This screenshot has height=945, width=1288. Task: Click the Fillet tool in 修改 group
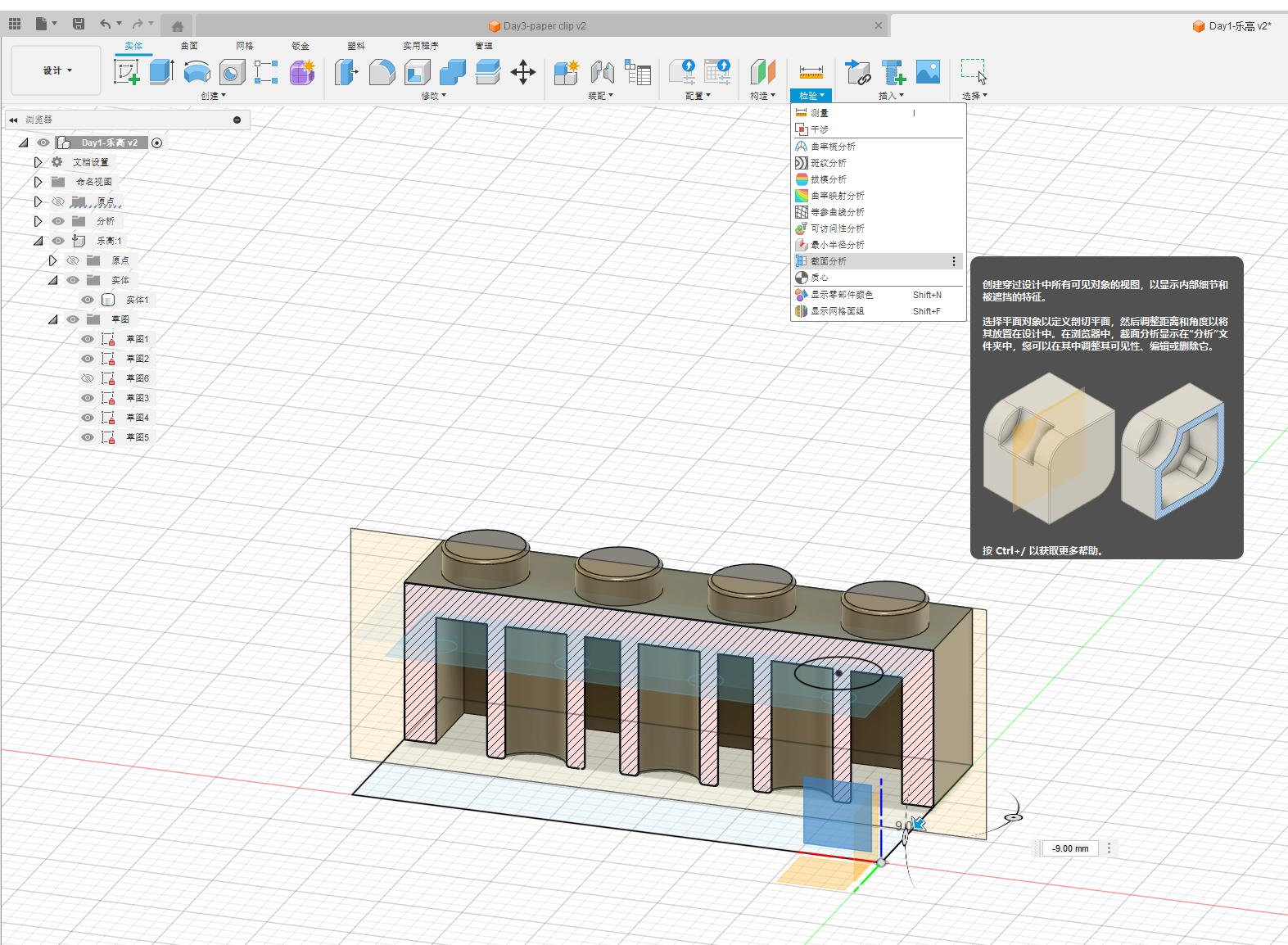tap(382, 72)
